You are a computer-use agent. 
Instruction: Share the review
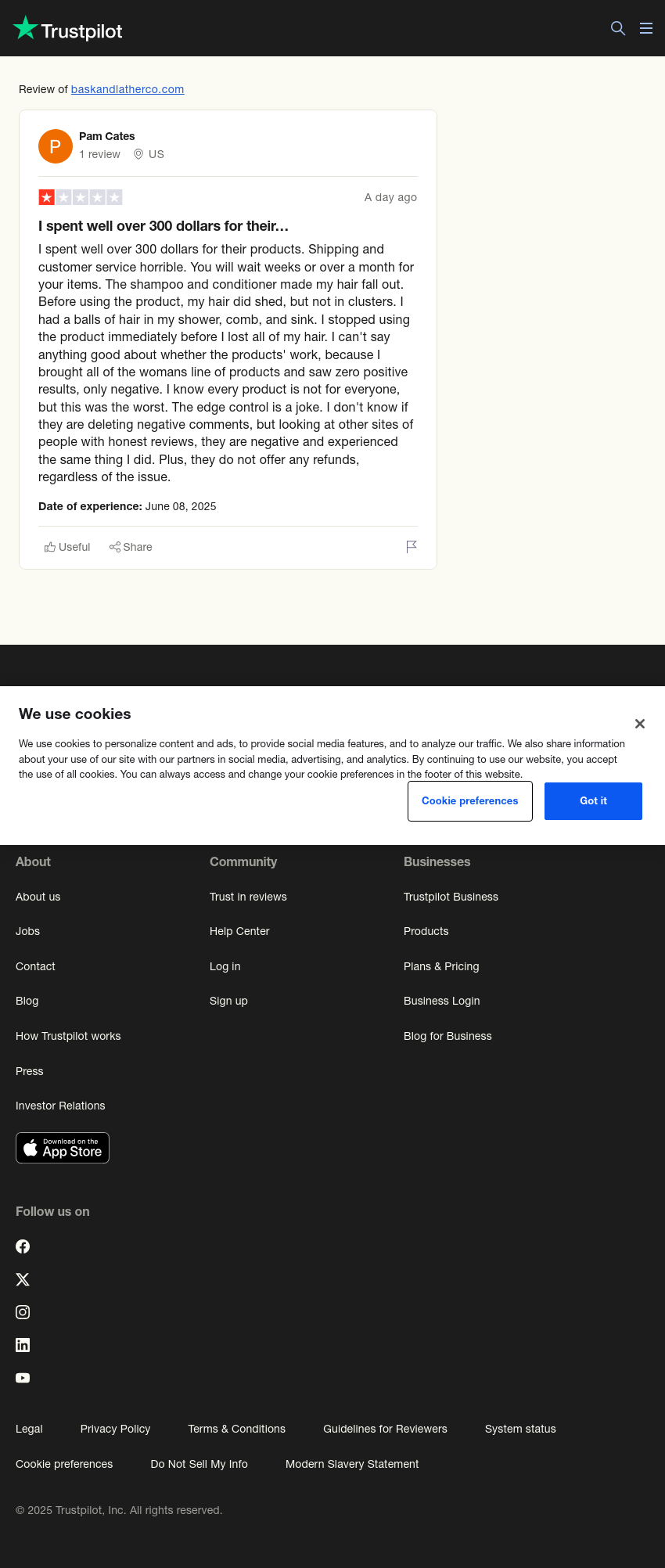coord(131,547)
